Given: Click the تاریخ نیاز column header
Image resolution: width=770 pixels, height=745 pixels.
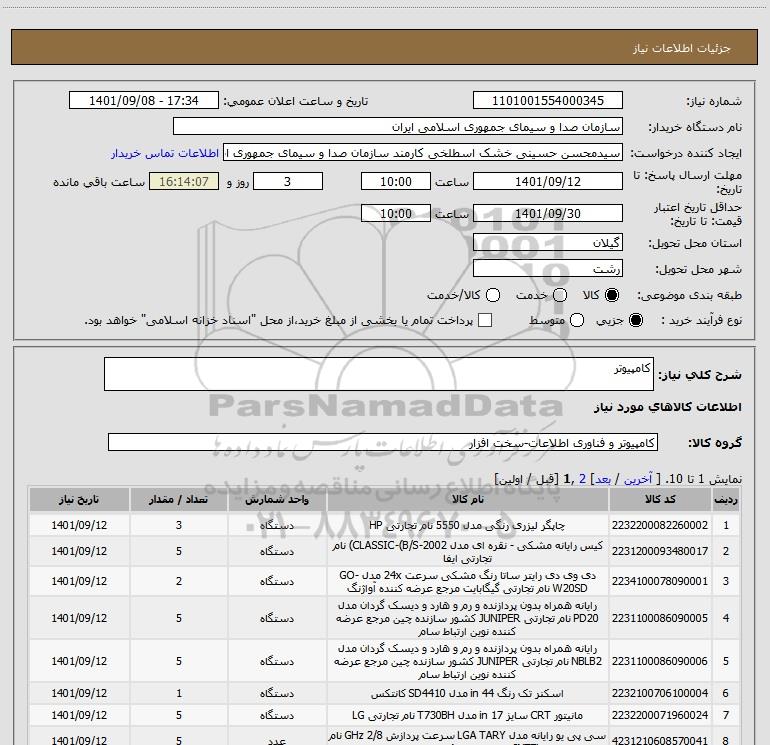Looking at the screenshot, I should (79, 499).
